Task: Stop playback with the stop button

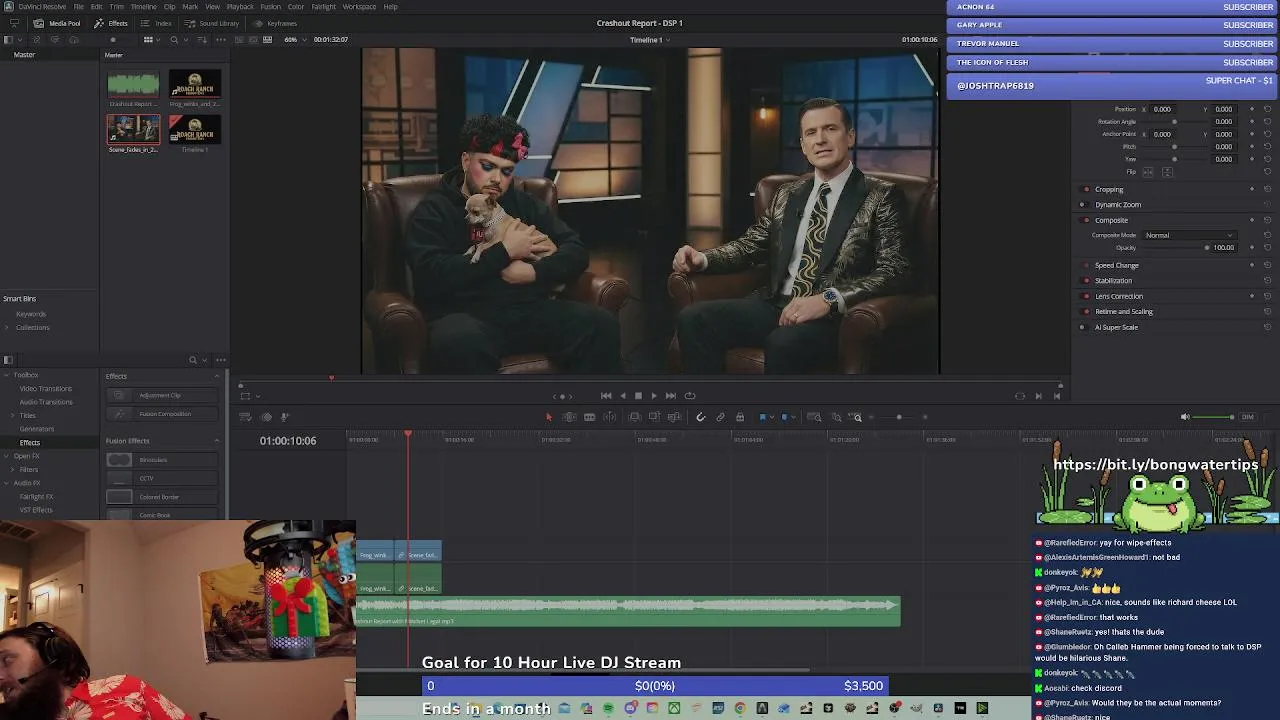Action: pos(638,396)
